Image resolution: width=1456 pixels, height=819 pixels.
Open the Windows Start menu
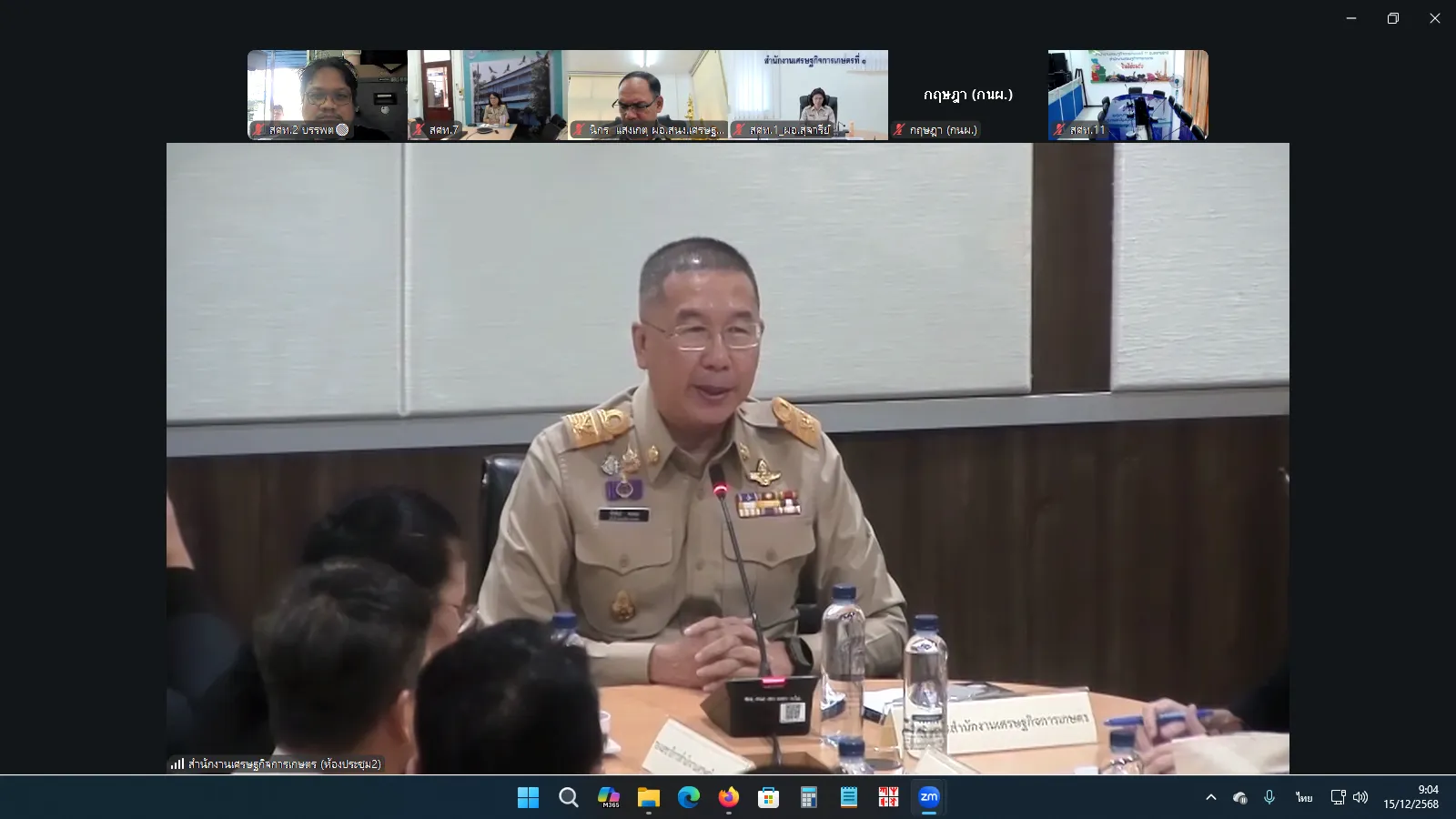528,798
